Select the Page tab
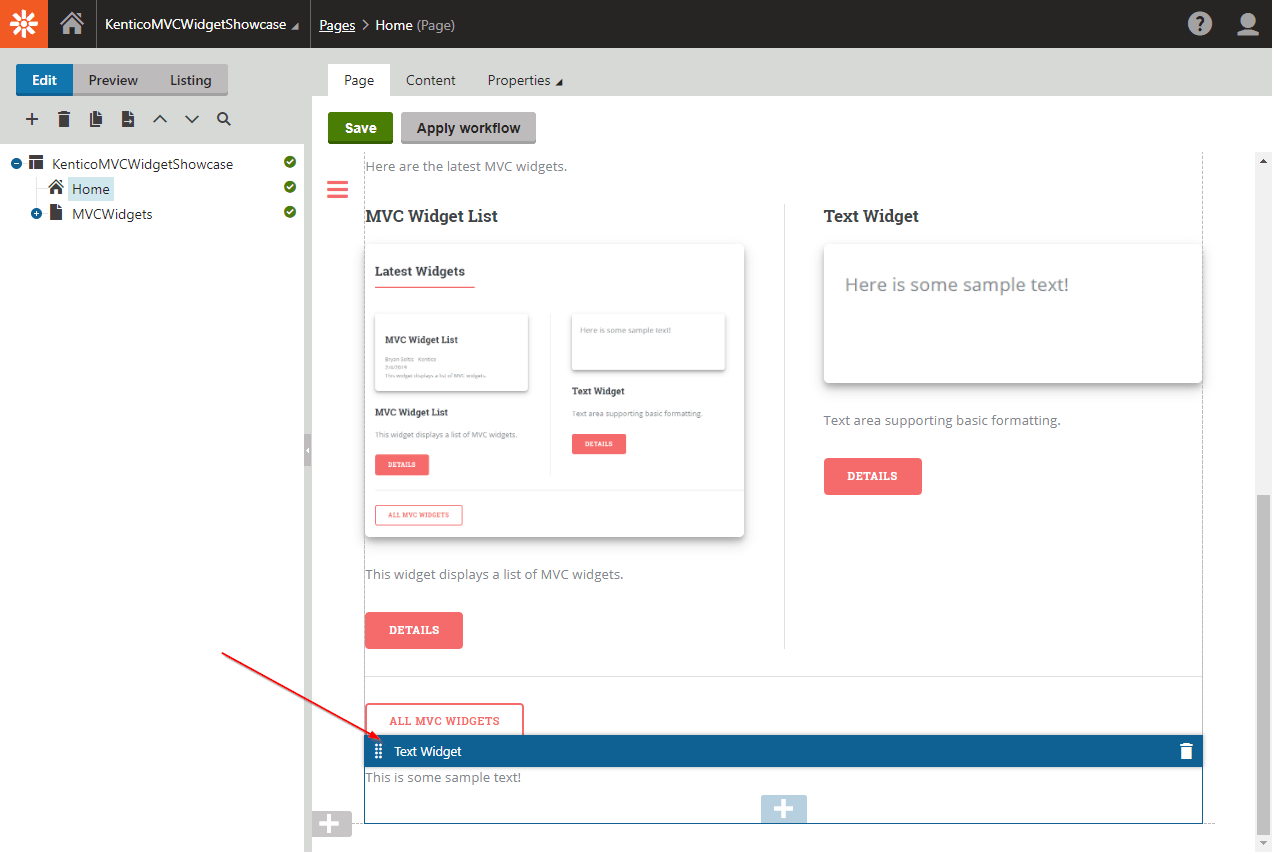 point(359,80)
